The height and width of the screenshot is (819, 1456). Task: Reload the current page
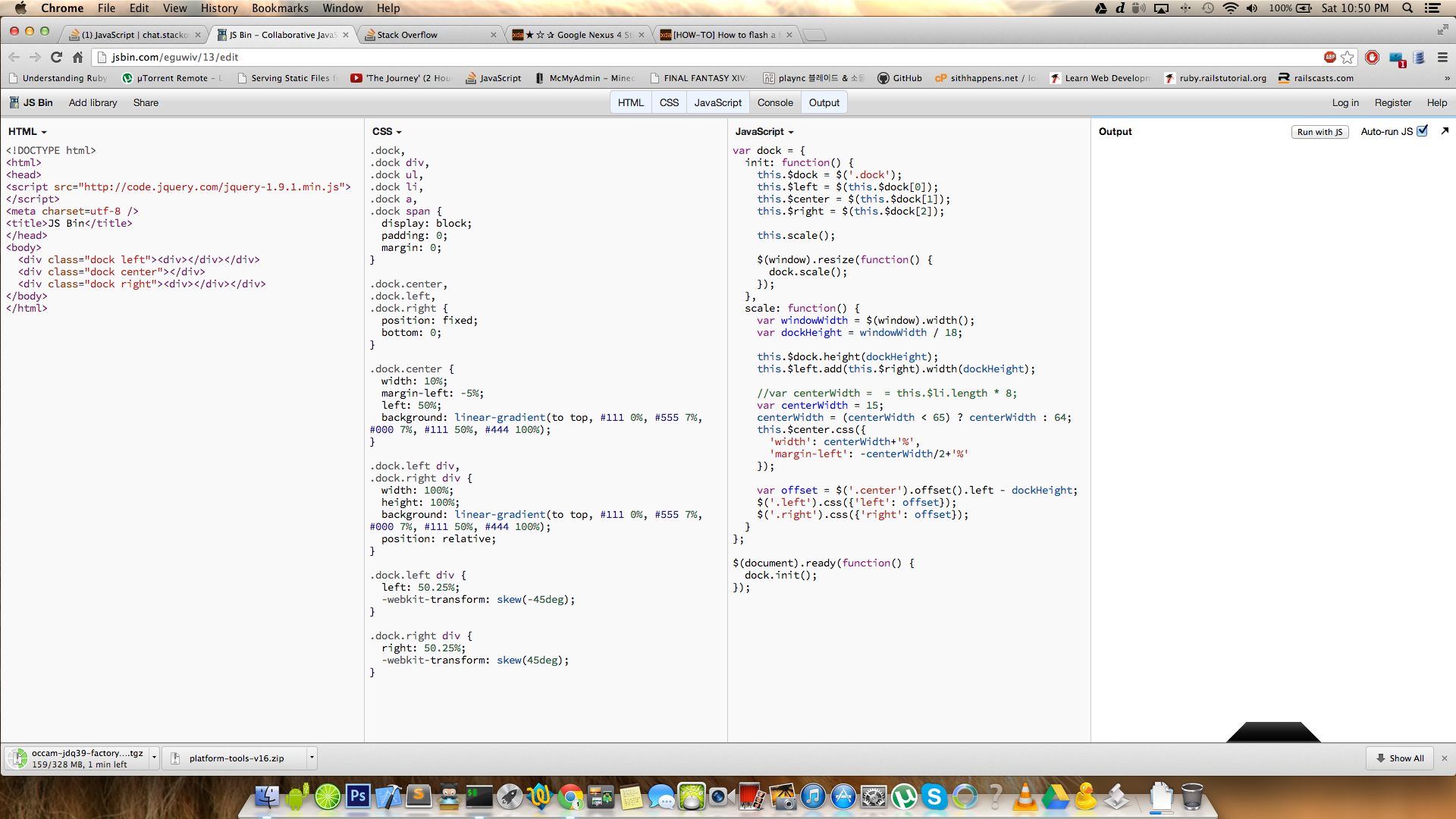click(x=56, y=57)
